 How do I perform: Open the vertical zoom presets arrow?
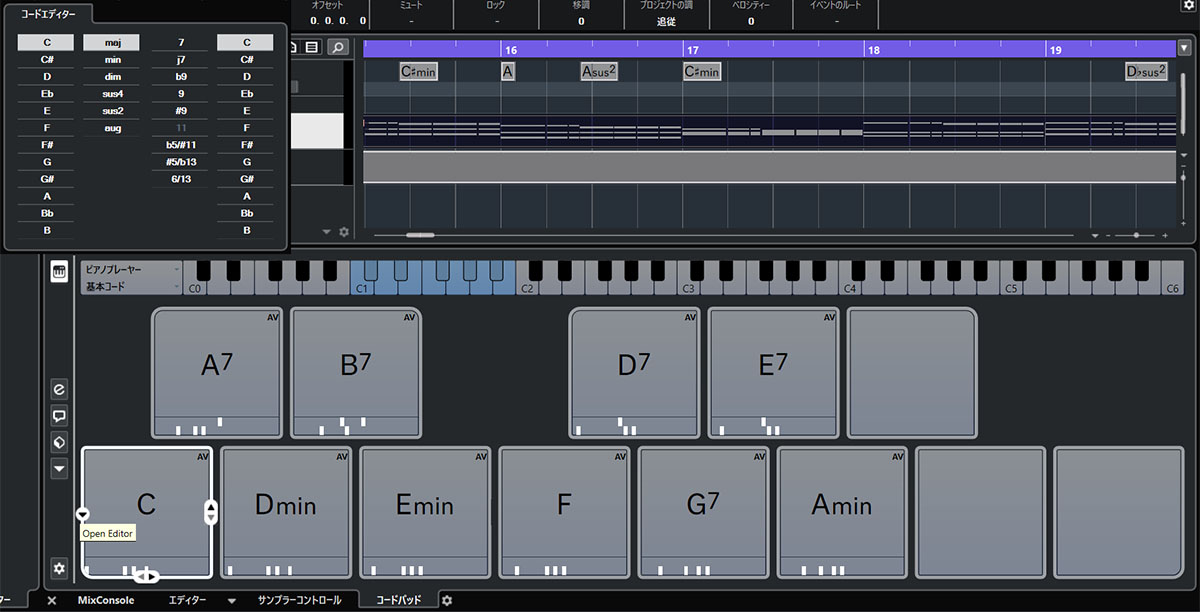click(1185, 156)
